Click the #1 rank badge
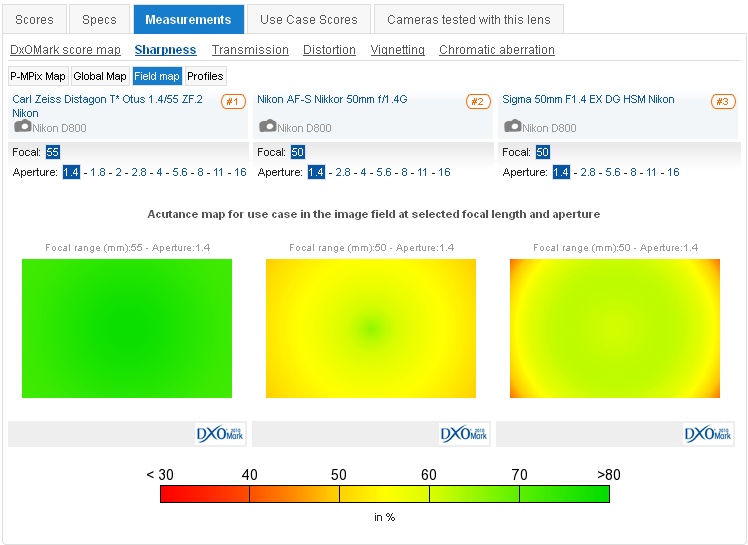Image resolution: width=748 pixels, height=545 pixels. pos(233,101)
